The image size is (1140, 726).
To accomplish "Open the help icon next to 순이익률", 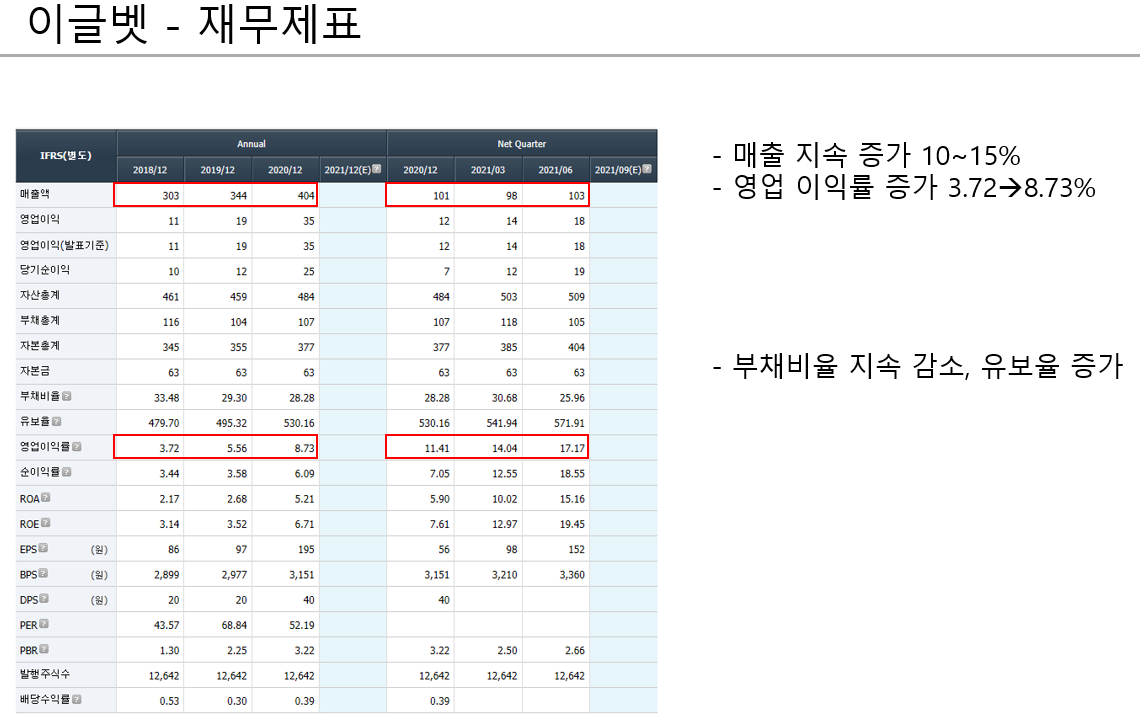I will tap(67, 472).
